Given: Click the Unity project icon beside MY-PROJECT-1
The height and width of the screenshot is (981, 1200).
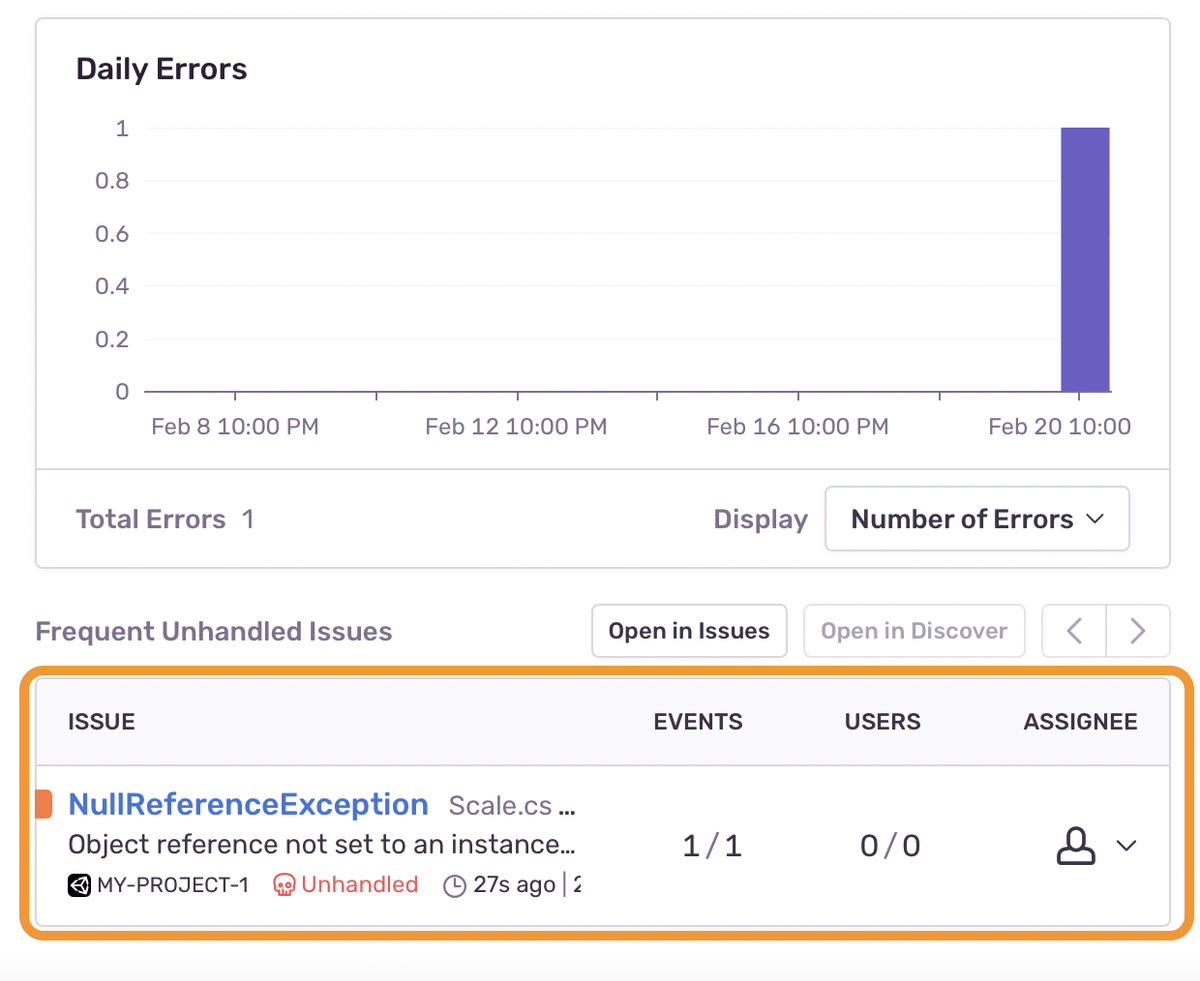Looking at the screenshot, I should (79, 885).
